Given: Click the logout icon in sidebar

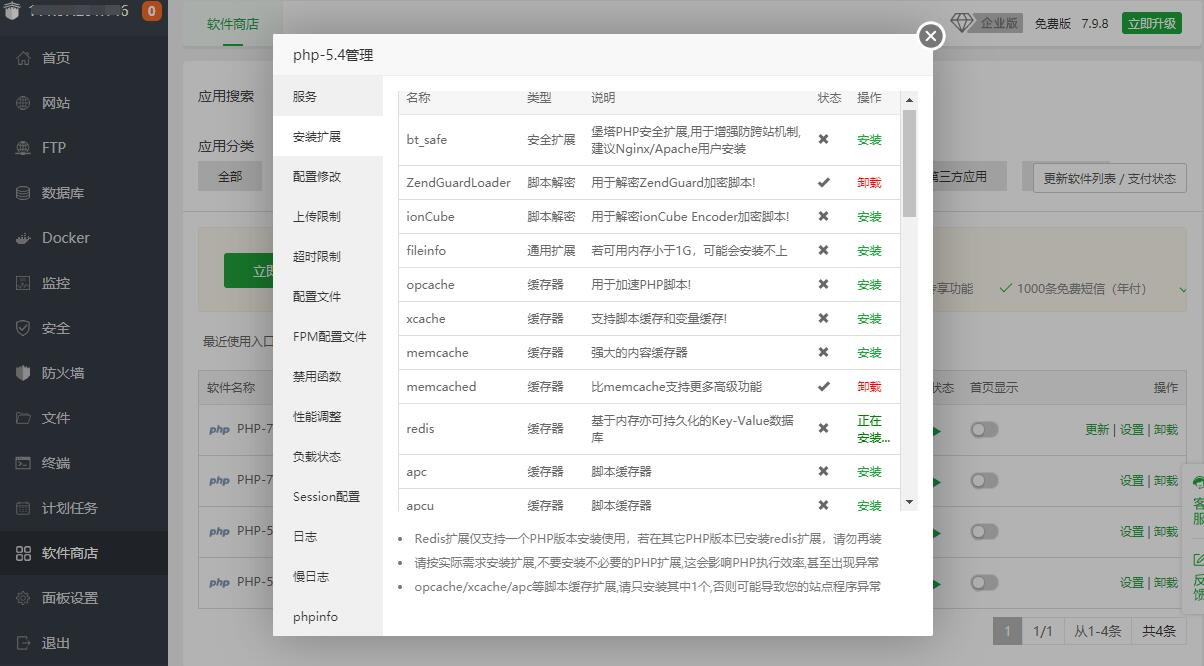Looking at the screenshot, I should [23, 643].
